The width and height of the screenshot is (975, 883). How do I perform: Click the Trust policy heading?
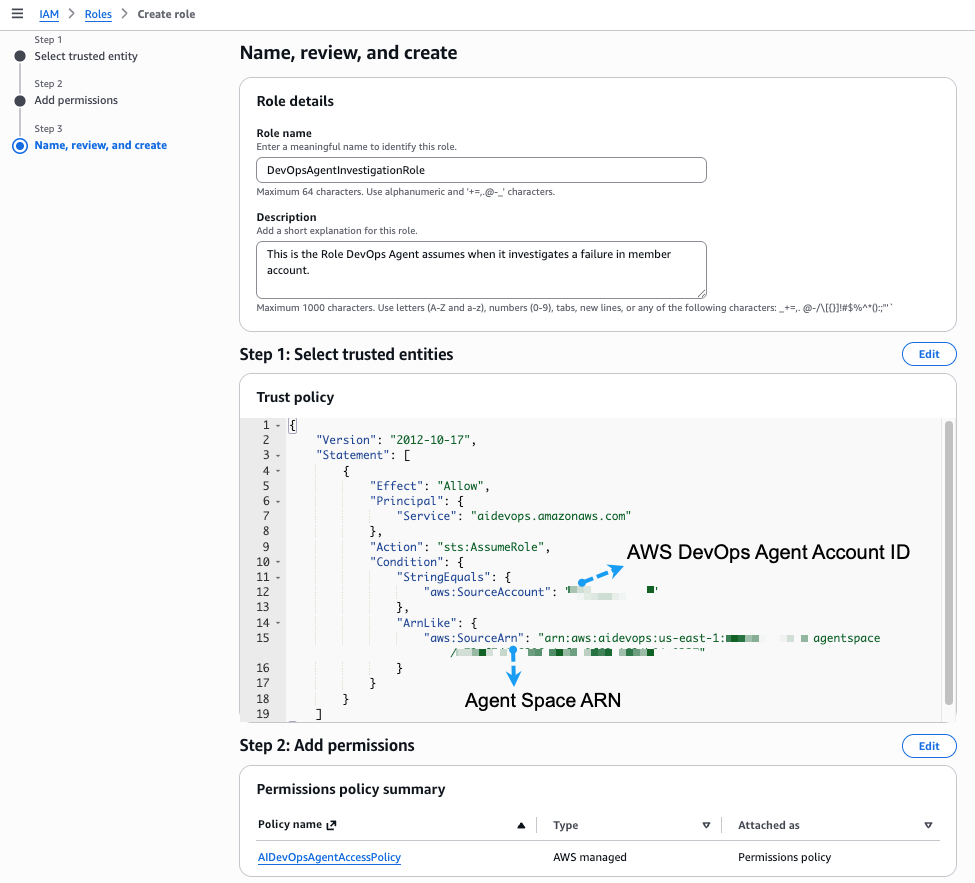pos(295,397)
